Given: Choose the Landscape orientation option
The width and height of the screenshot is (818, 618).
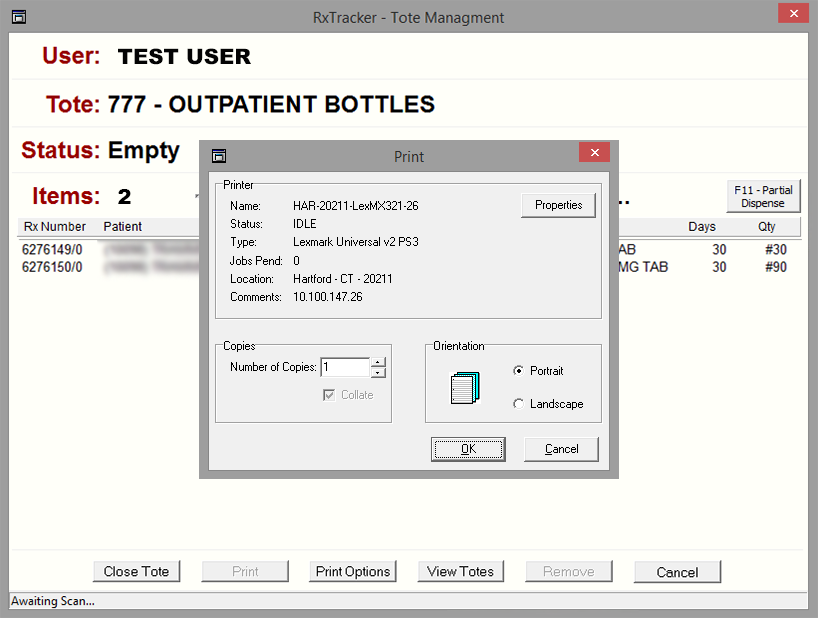Looking at the screenshot, I should click(518, 404).
